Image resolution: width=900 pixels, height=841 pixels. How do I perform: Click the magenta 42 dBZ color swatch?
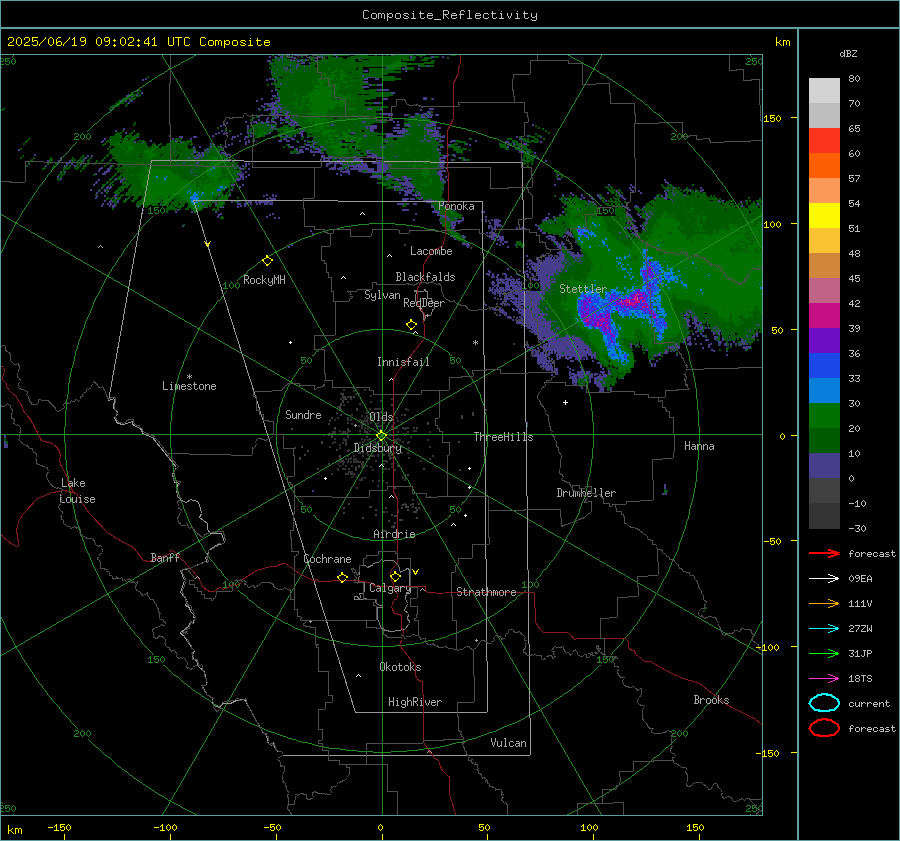[x=824, y=315]
